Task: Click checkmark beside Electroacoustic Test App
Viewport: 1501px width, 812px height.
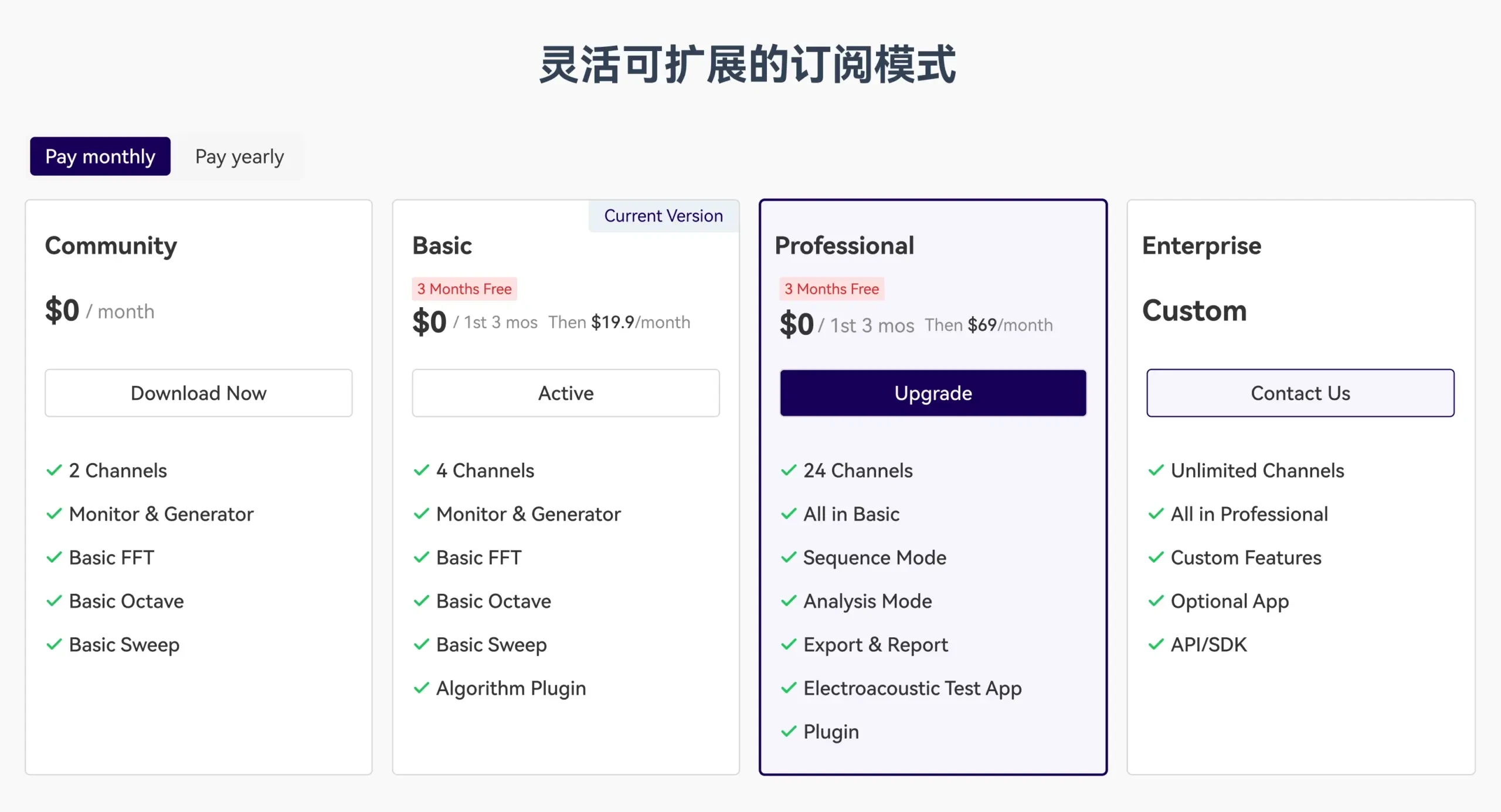Action: click(789, 688)
